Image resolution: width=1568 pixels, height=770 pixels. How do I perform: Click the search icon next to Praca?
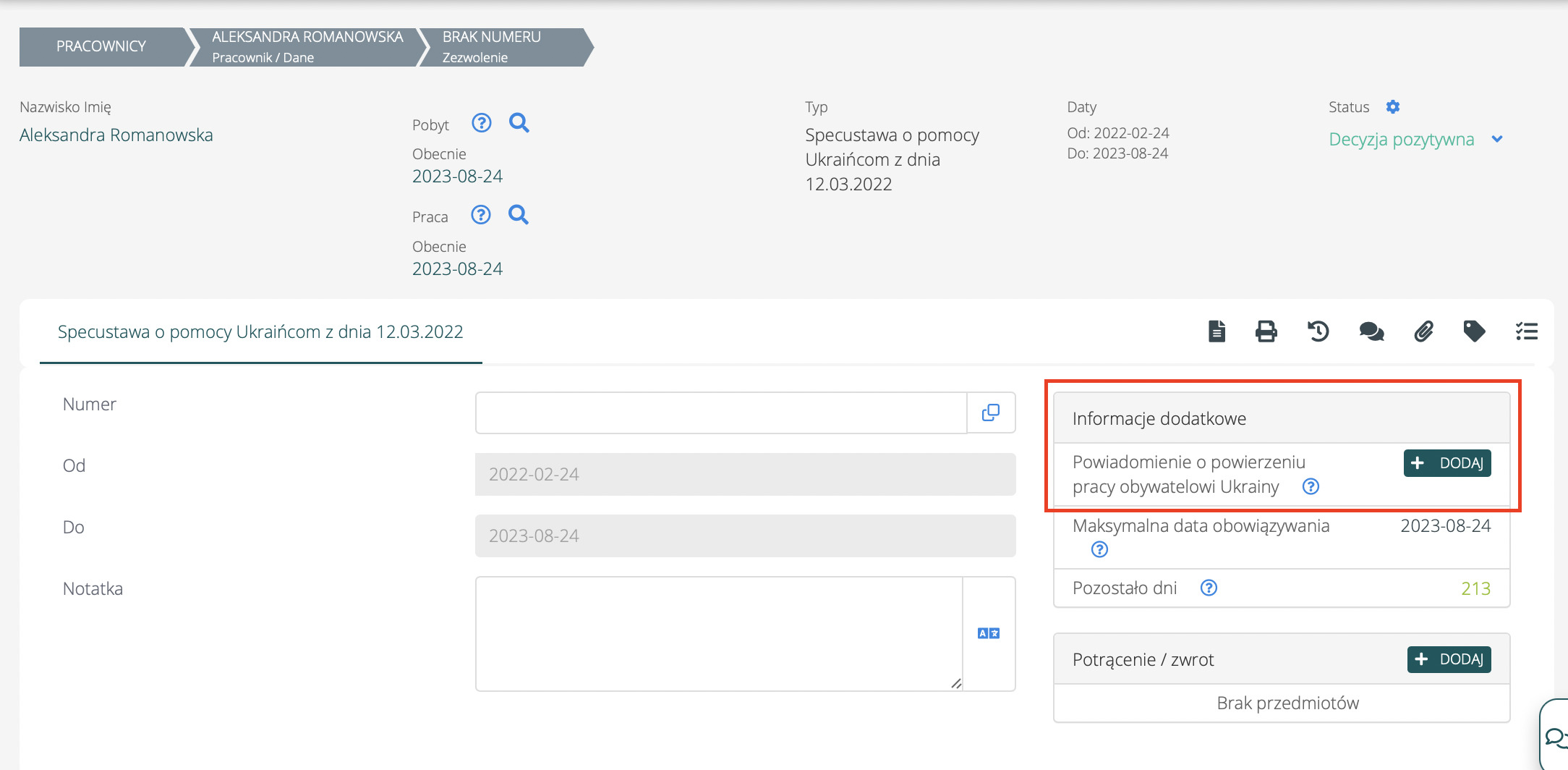[518, 215]
